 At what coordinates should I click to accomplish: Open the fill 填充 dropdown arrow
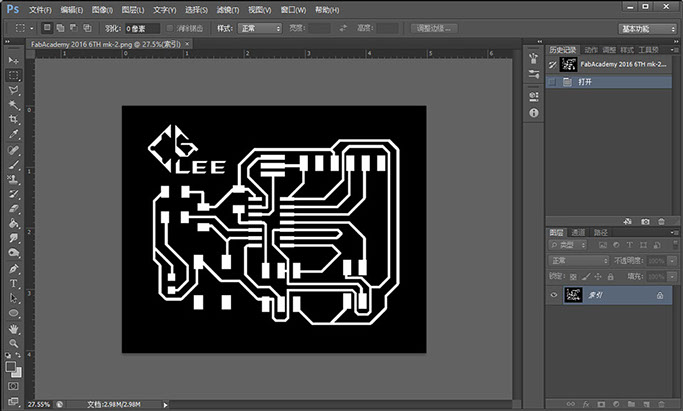click(673, 276)
